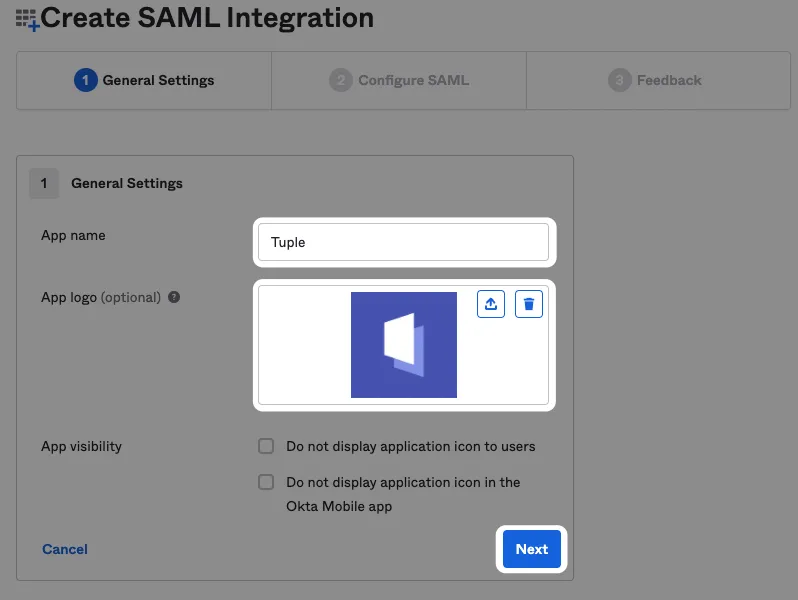Click the "Create SAML Integration" page heading
798x600 pixels.
click(207, 17)
